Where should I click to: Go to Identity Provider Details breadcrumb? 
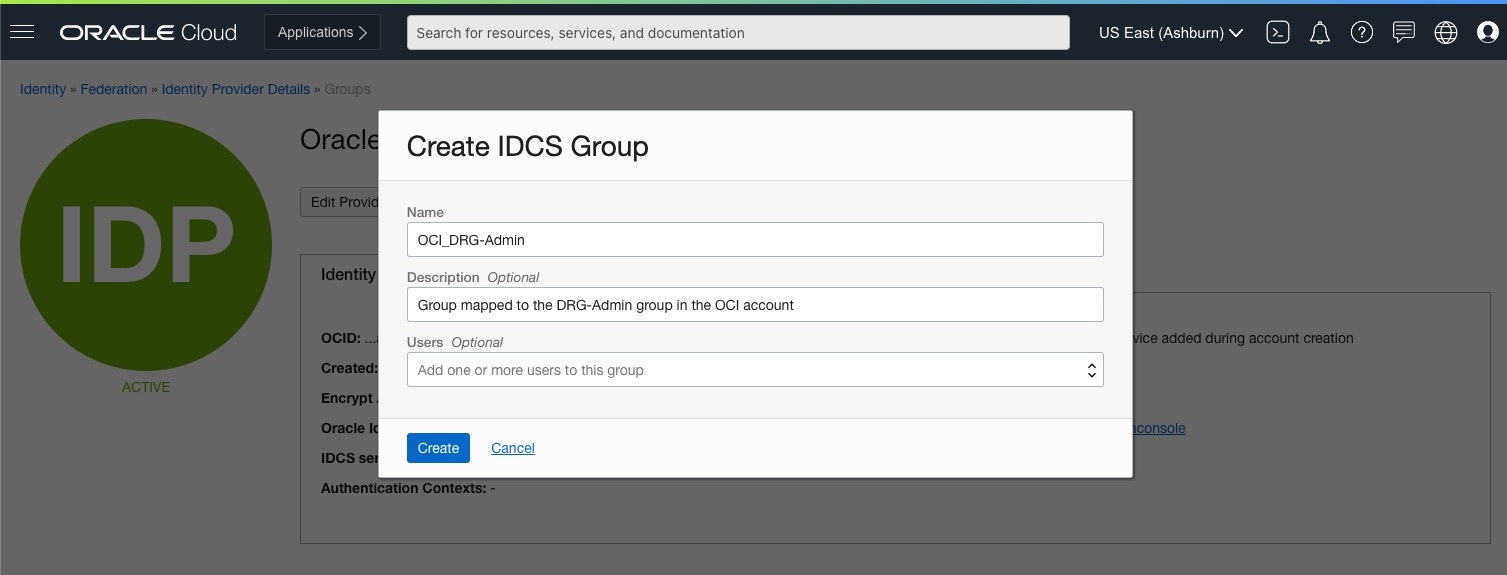[x=236, y=89]
